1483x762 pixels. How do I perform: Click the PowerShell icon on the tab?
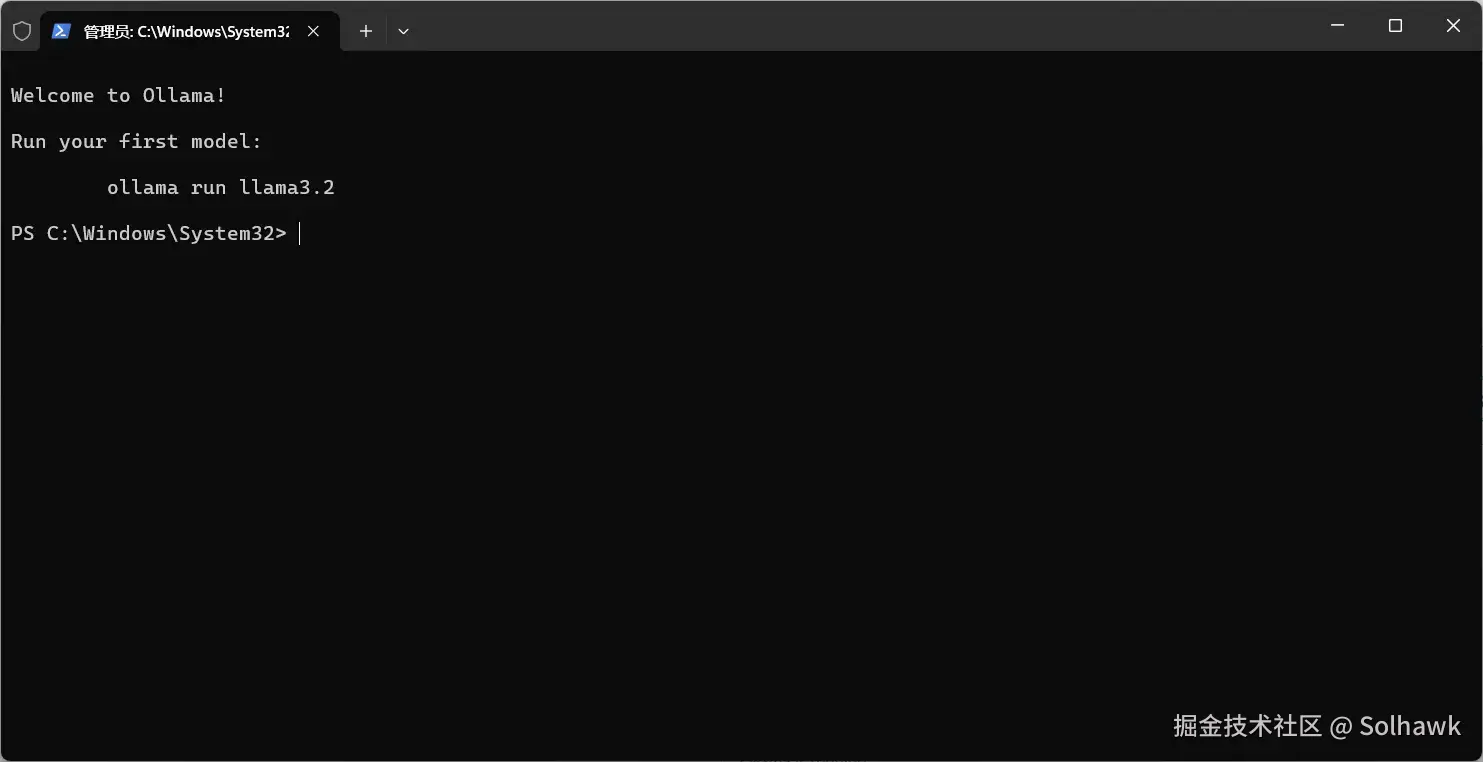(61, 31)
